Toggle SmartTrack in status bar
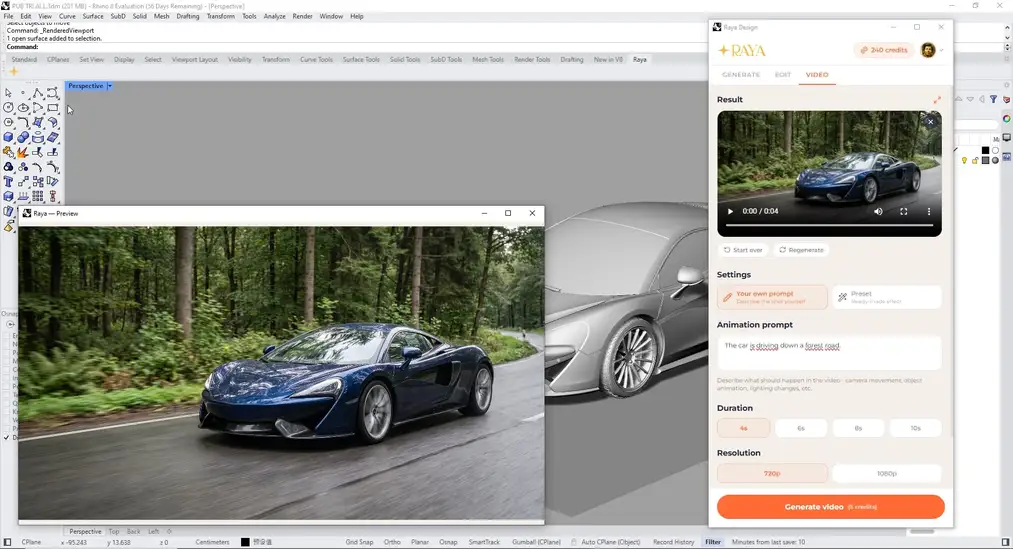 pyautogui.click(x=485, y=542)
